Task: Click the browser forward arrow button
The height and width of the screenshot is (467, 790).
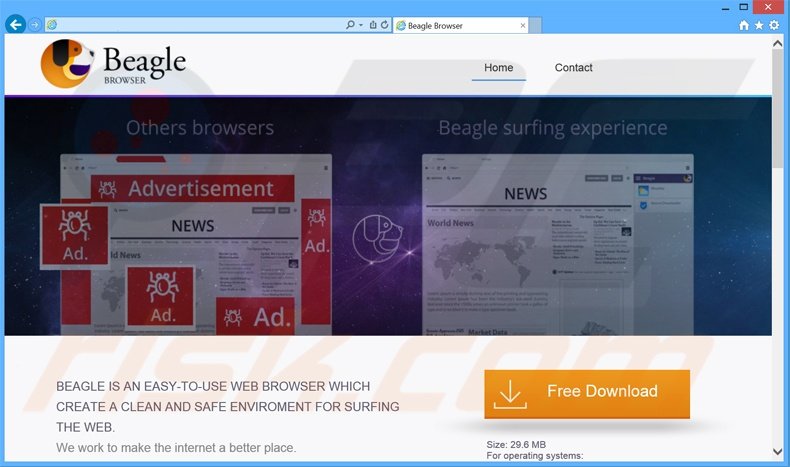Action: [x=34, y=25]
